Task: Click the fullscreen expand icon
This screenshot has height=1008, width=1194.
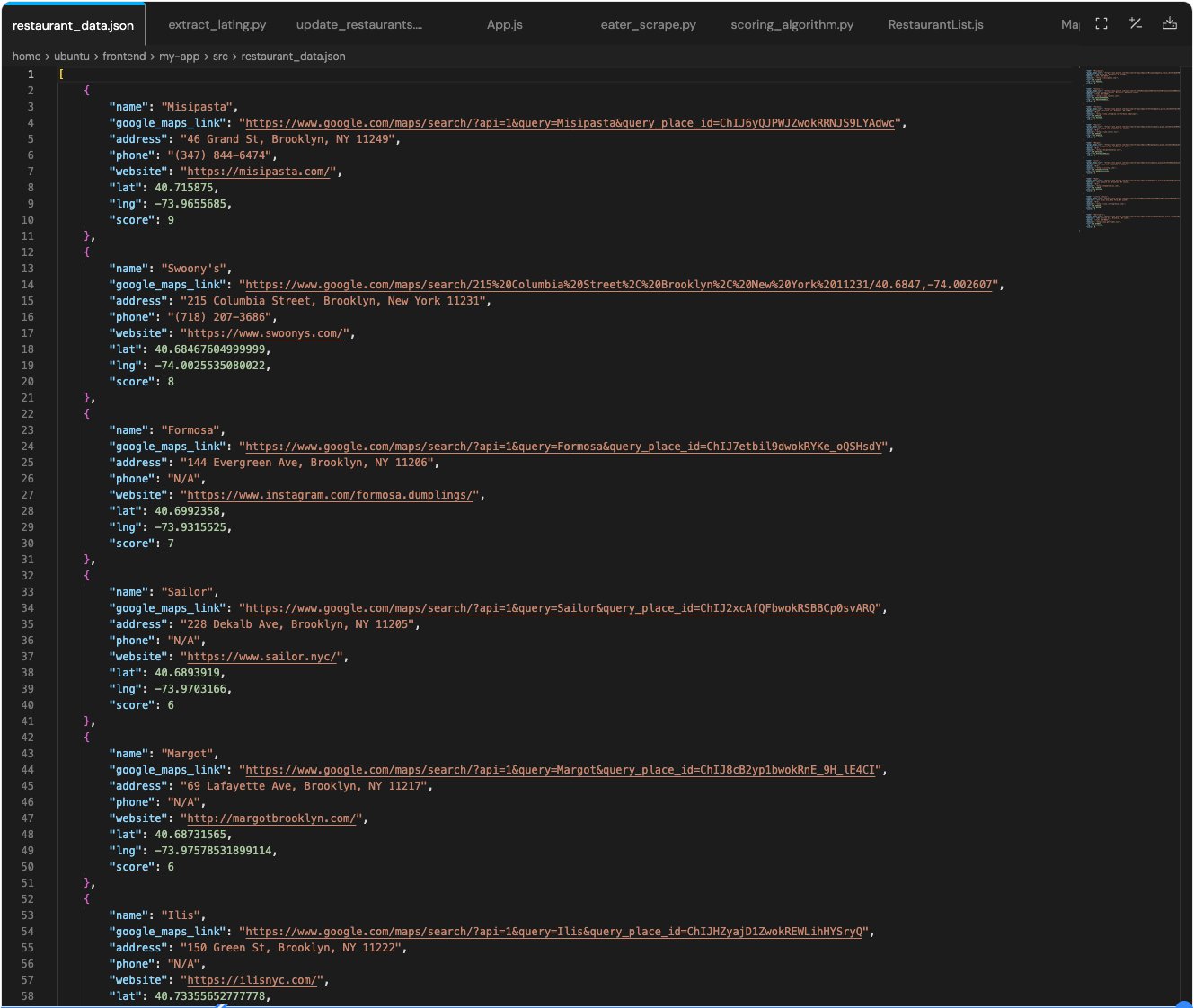Action: [x=1101, y=24]
